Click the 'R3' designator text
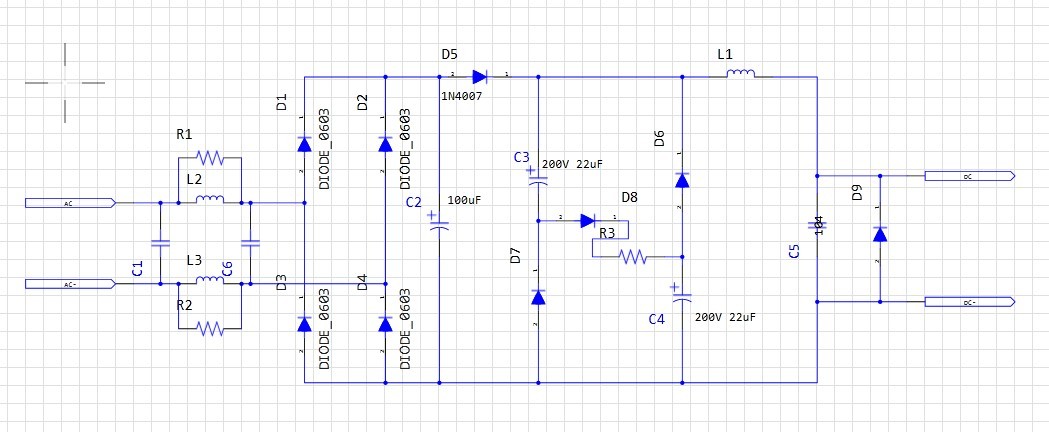The width and height of the screenshot is (1049, 432). click(607, 233)
